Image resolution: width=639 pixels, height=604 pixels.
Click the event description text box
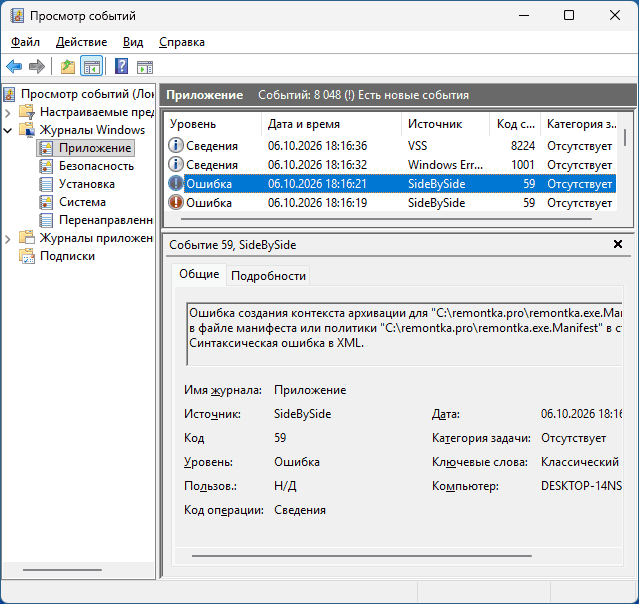pos(404,334)
